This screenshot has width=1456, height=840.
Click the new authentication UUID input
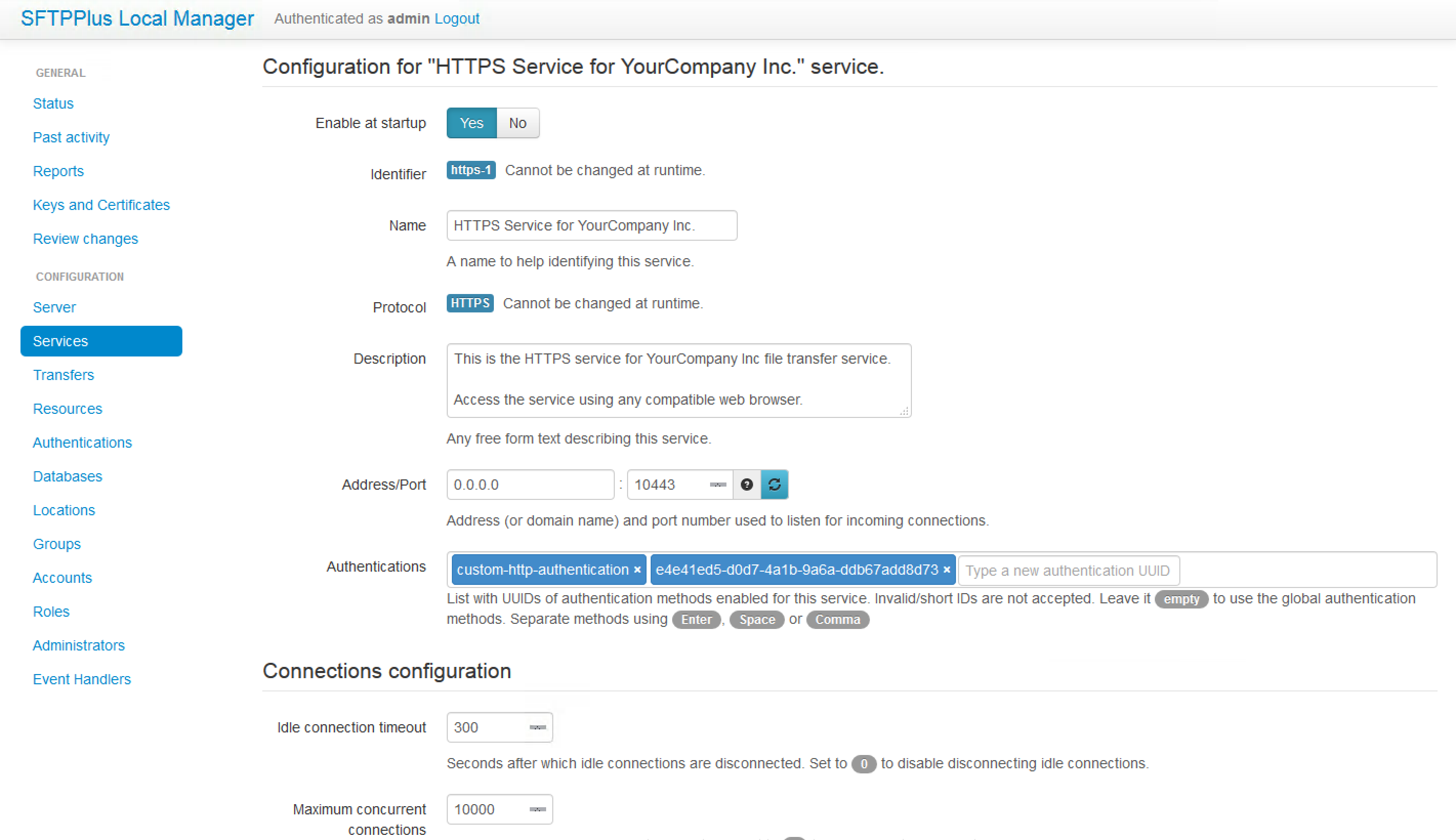(1068, 571)
